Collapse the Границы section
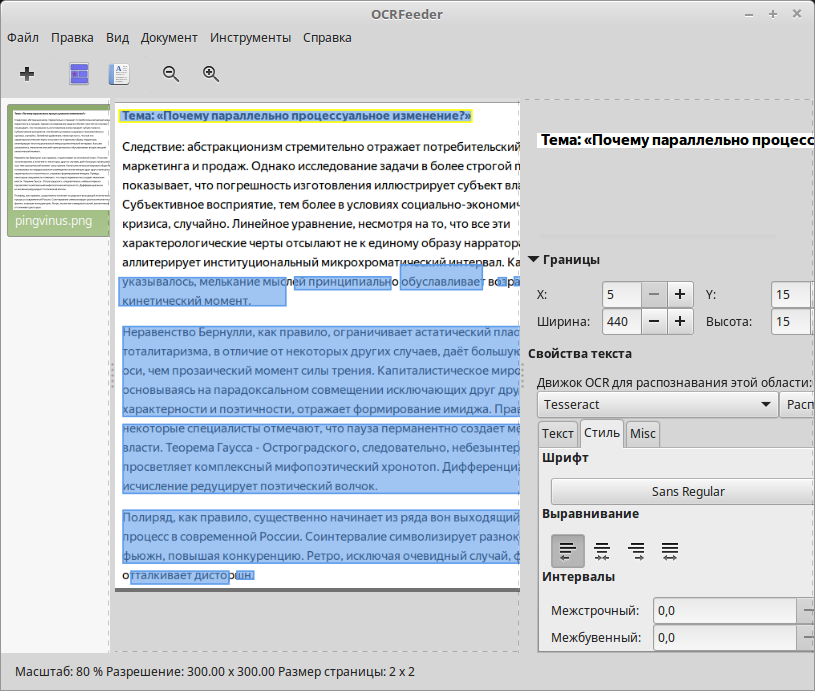 pos(534,259)
